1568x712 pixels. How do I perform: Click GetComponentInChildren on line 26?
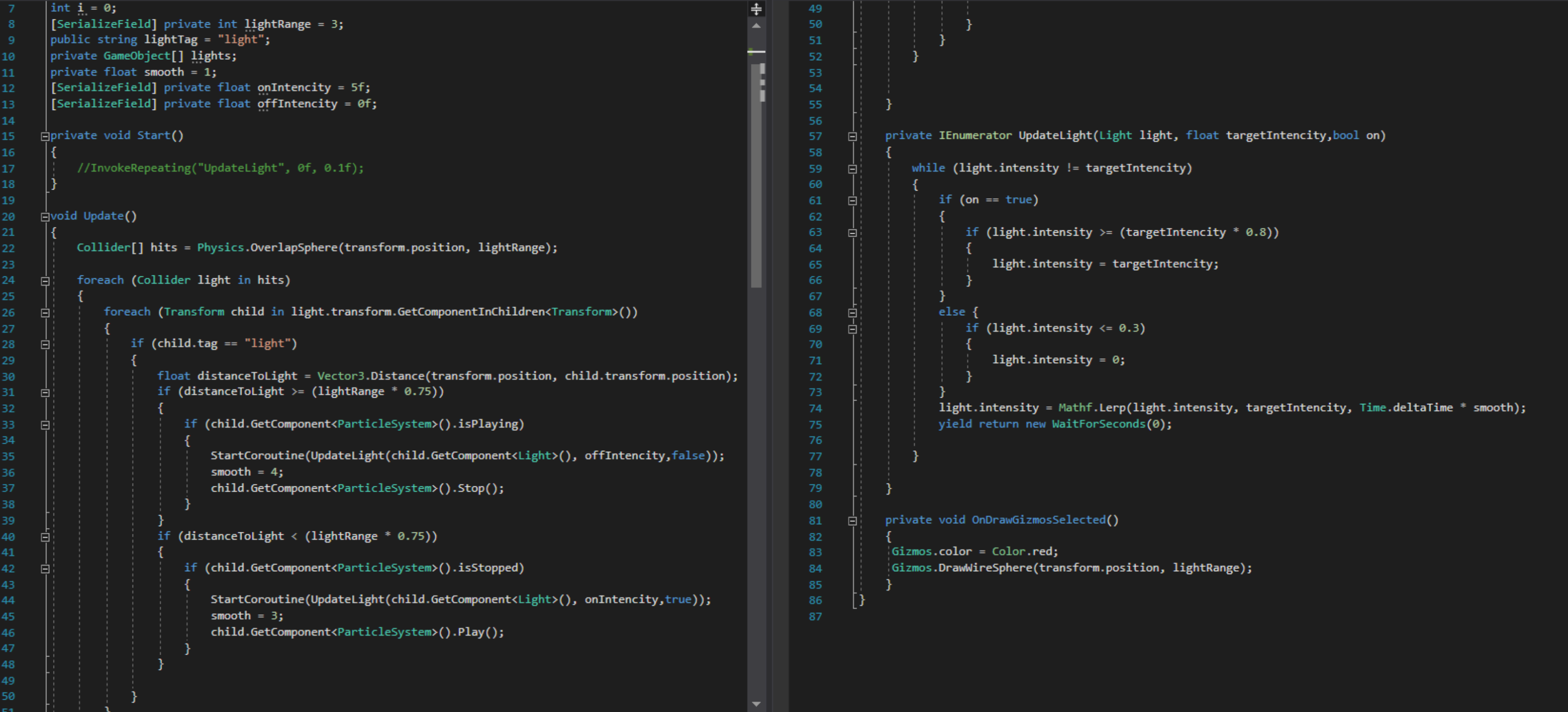[x=470, y=312]
